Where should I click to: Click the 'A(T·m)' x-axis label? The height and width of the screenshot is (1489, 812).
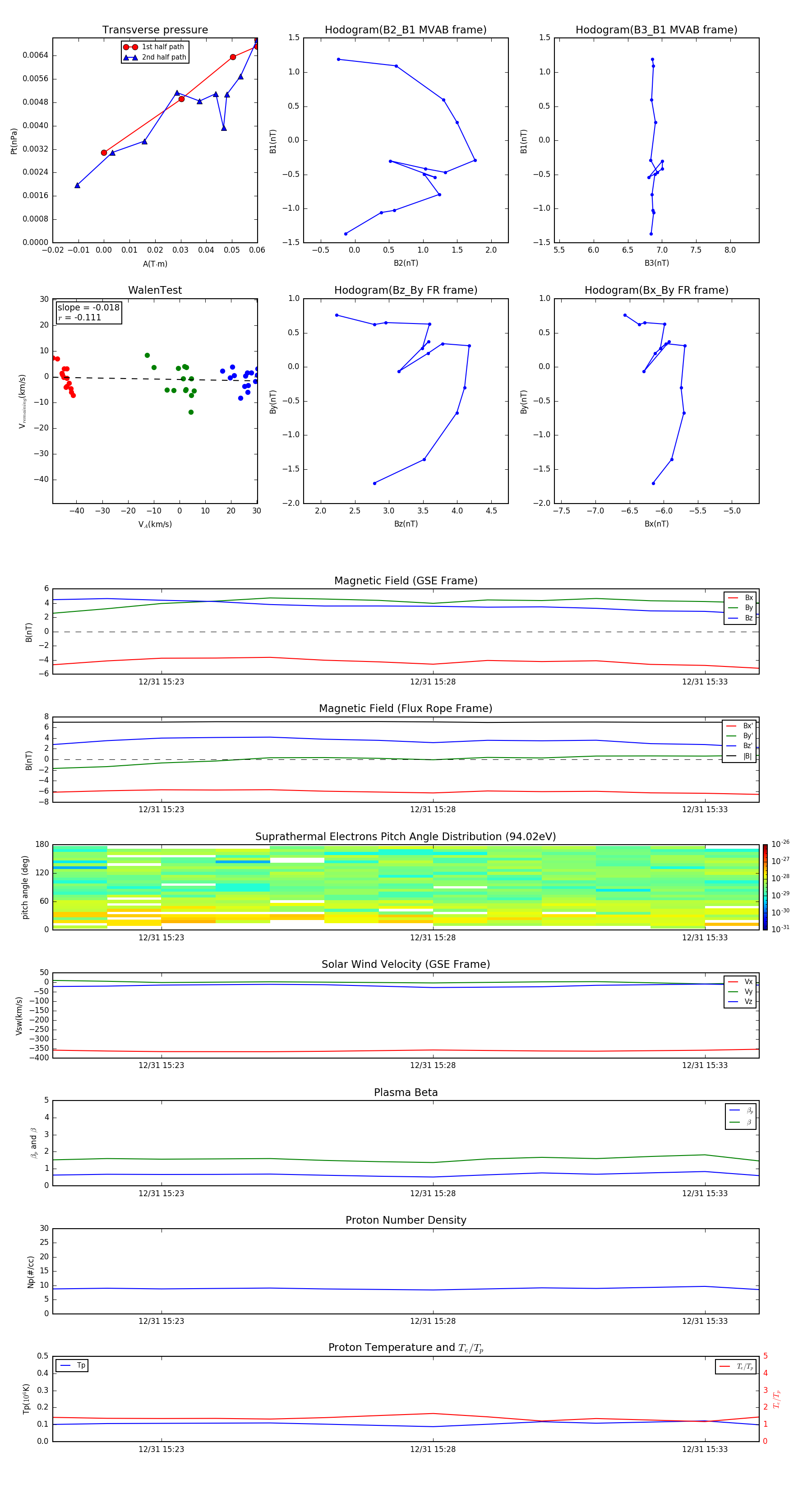coord(155,264)
